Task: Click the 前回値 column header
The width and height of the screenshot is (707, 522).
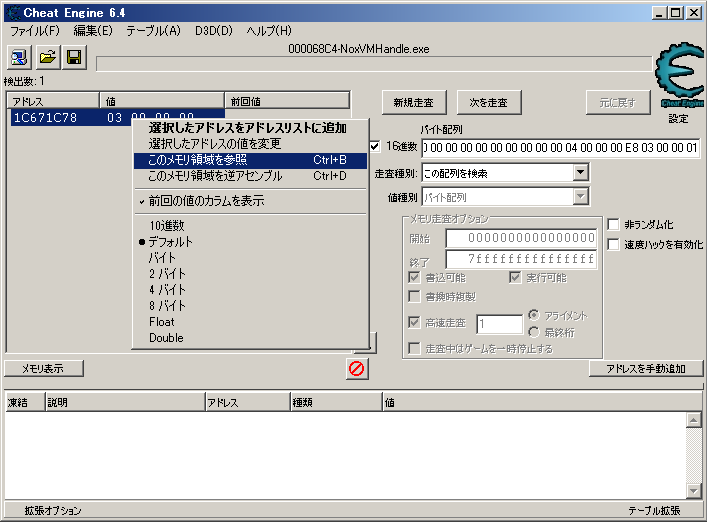Action: click(x=287, y=101)
